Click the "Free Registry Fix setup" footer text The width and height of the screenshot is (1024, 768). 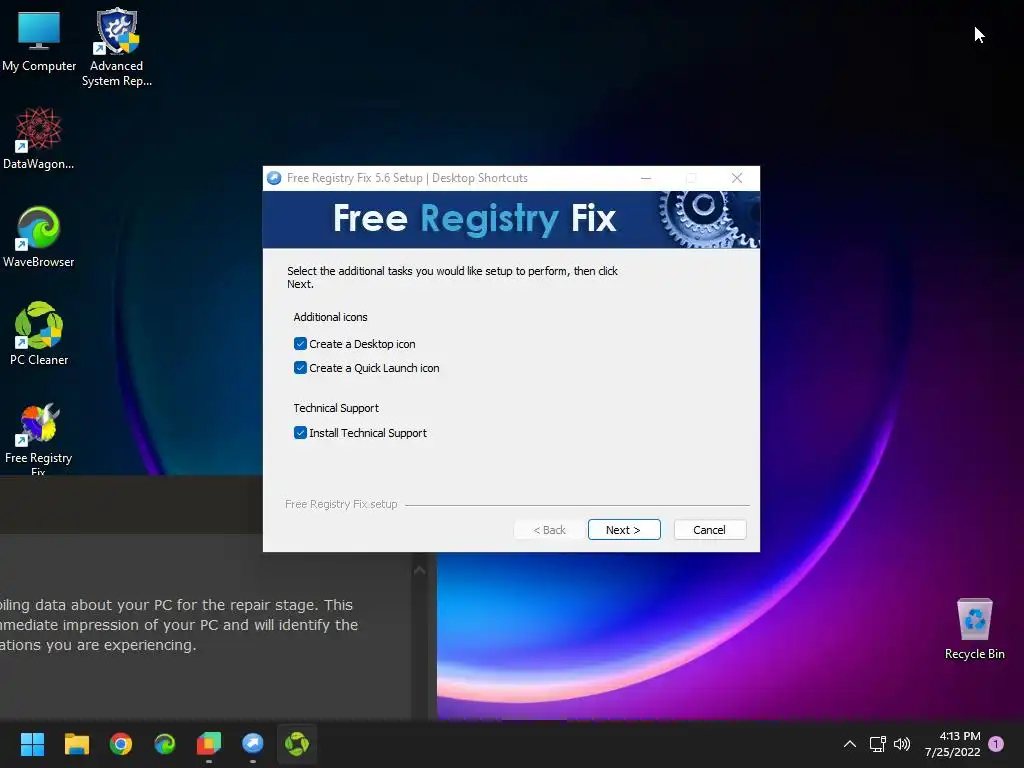tap(341, 504)
